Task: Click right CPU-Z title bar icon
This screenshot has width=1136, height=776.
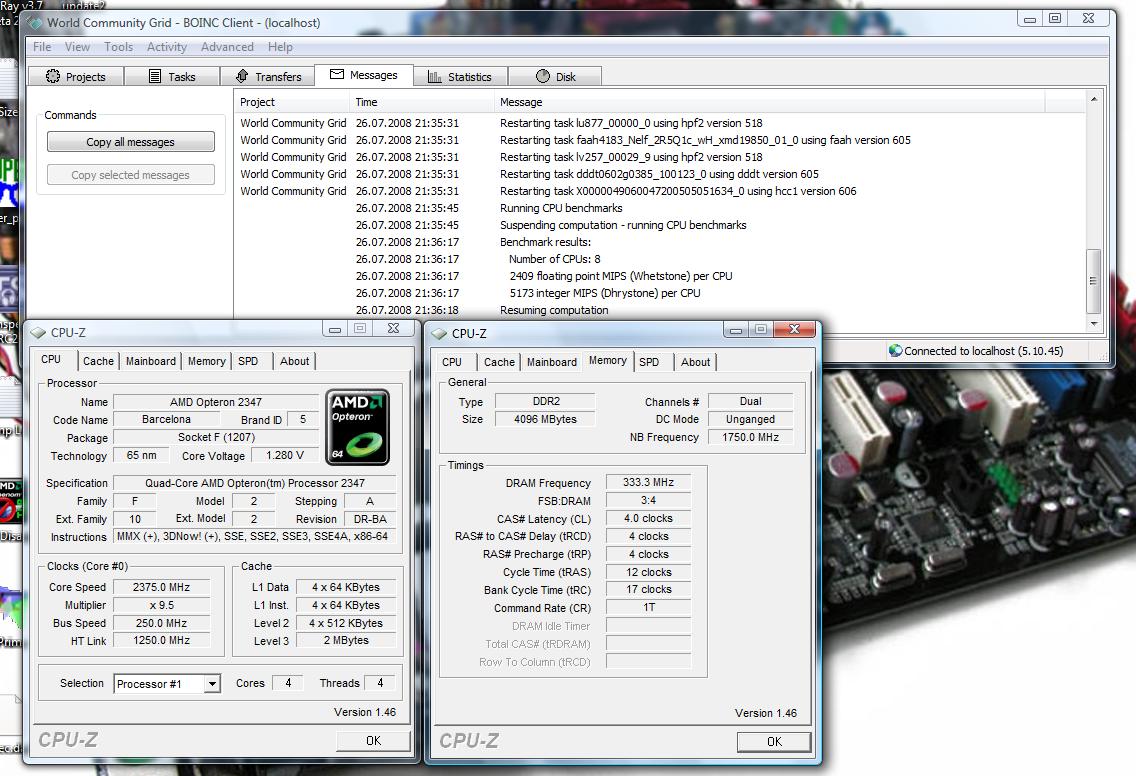Action: (439, 333)
